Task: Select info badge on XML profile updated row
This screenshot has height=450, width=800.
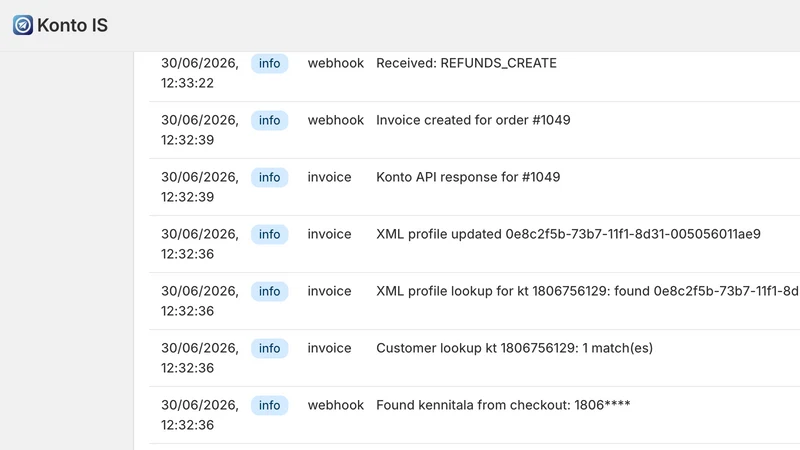Action: [269, 234]
